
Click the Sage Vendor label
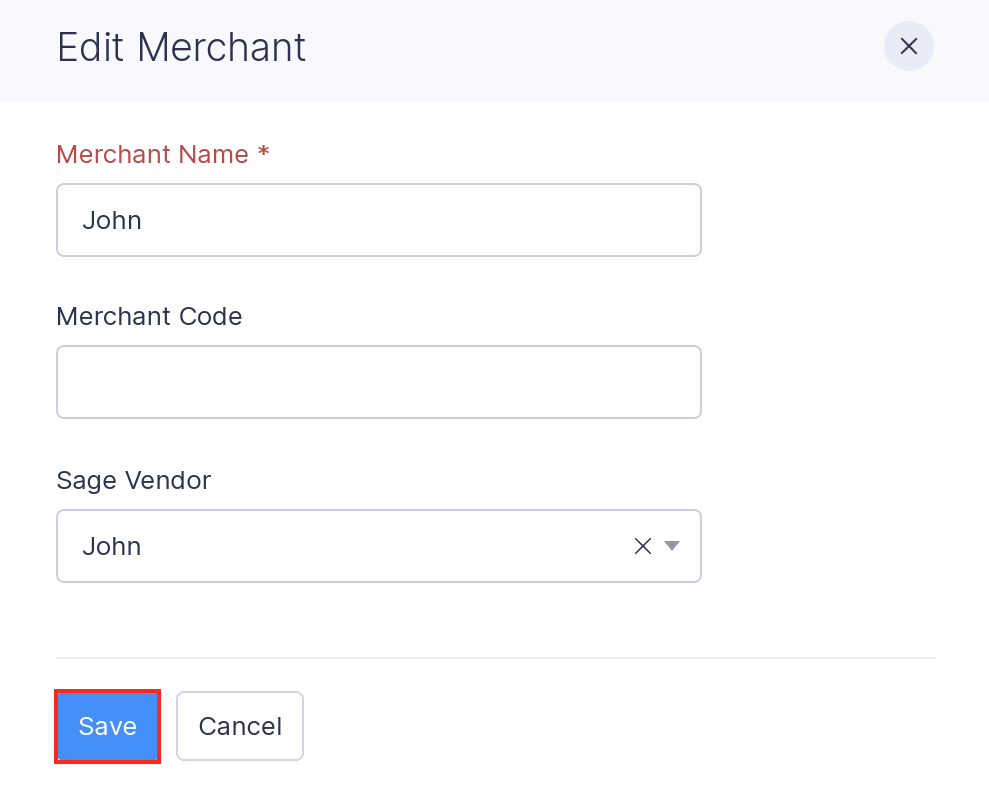click(x=133, y=481)
